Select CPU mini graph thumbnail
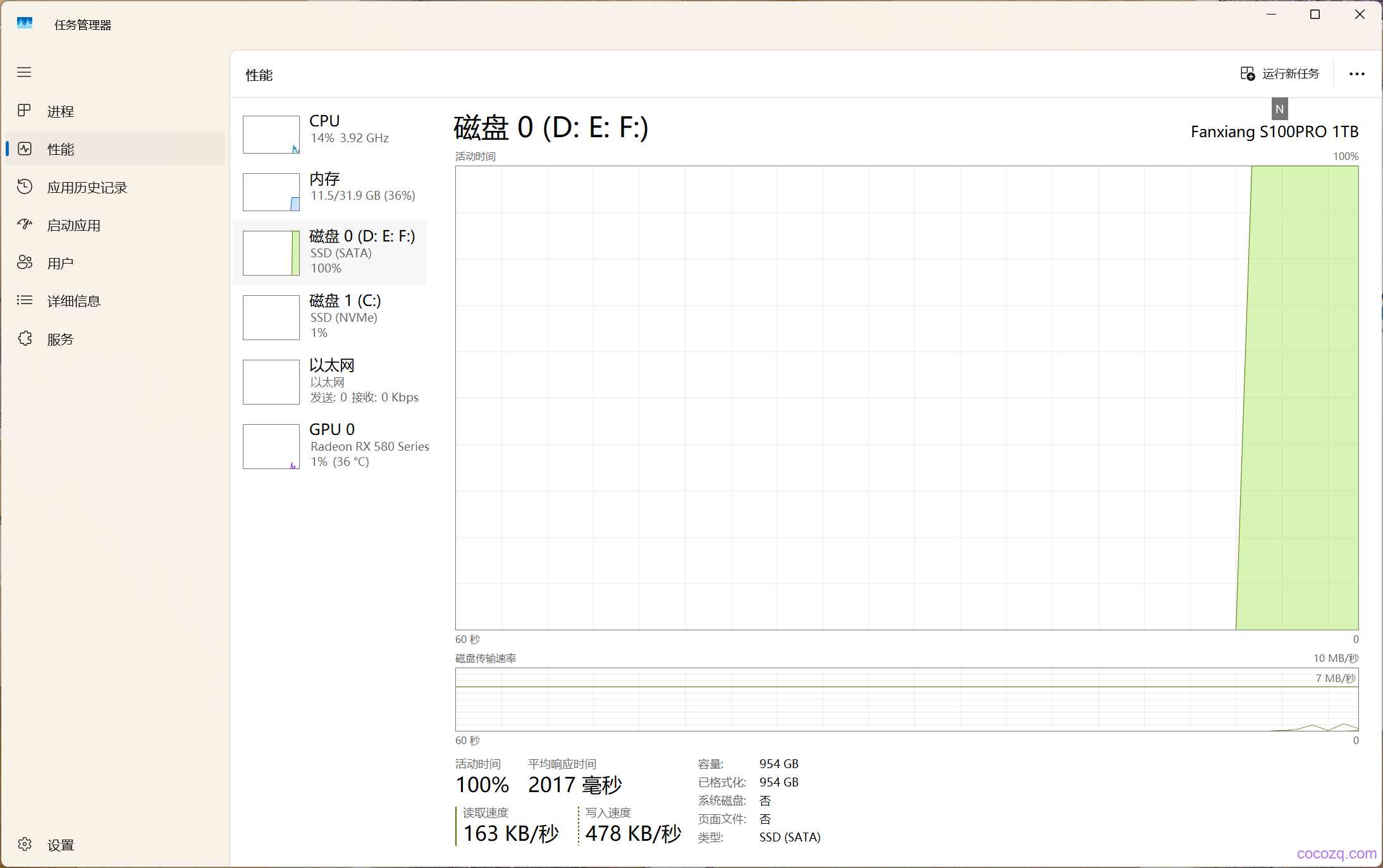 (271, 134)
